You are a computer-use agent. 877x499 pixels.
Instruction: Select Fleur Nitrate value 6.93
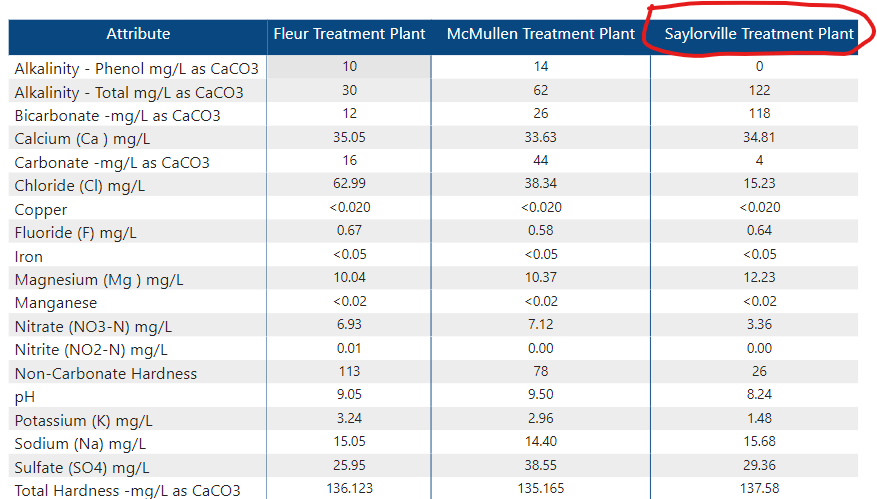[350, 324]
